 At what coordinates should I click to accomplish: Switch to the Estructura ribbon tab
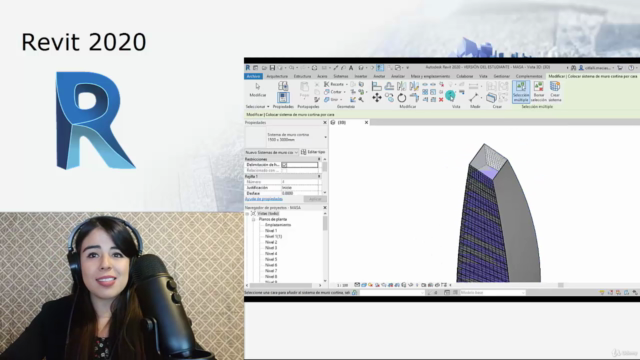[x=302, y=76]
